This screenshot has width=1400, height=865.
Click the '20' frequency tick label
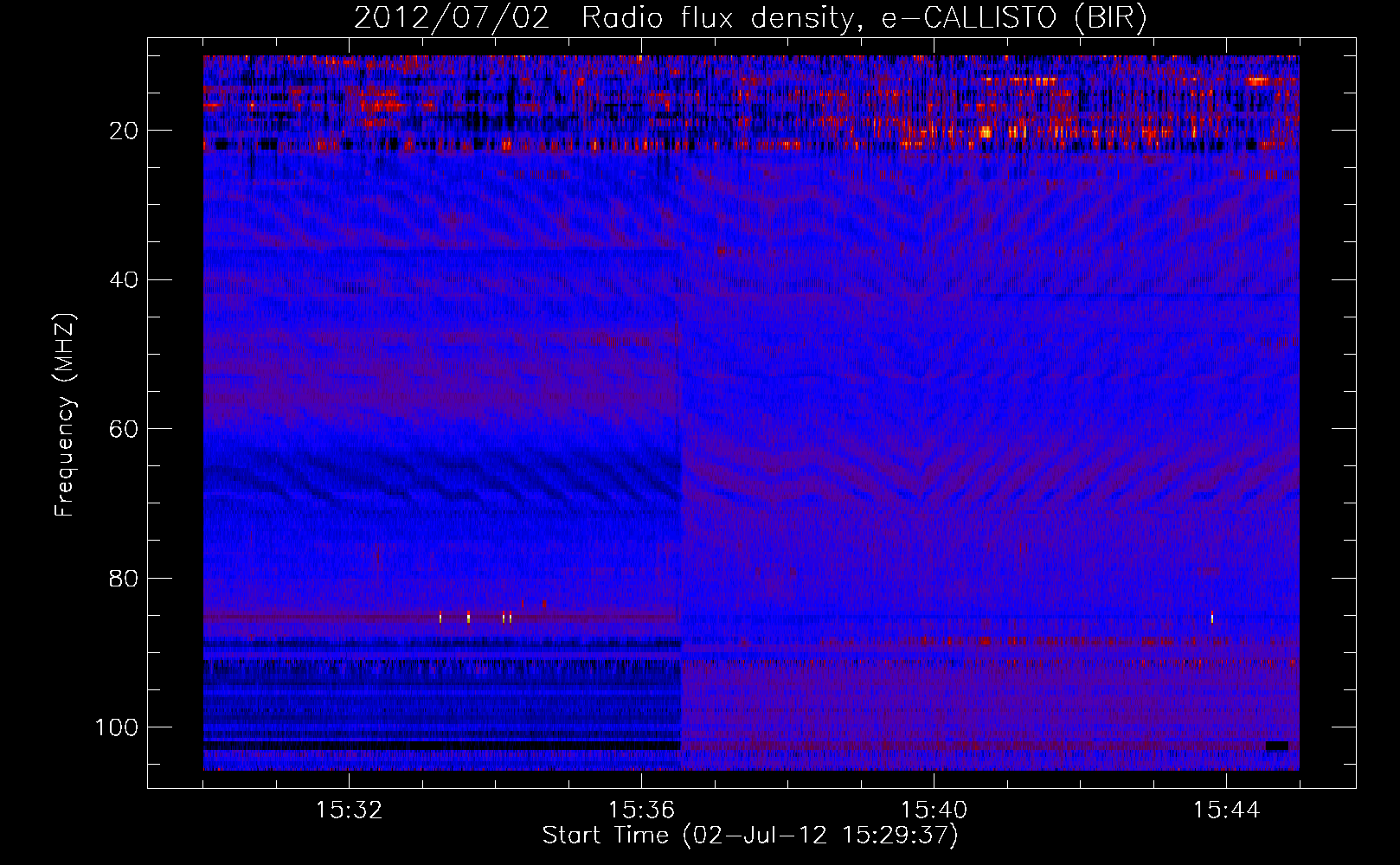(124, 131)
